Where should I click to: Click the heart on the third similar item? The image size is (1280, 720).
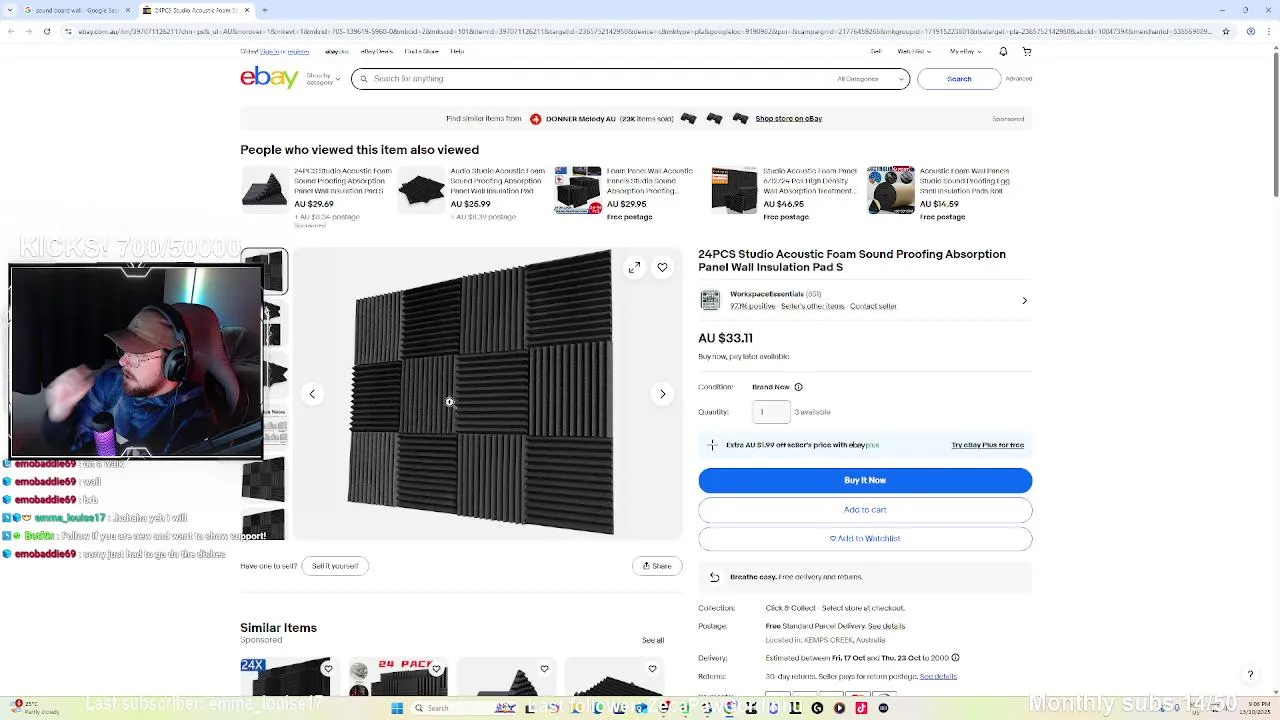point(544,669)
